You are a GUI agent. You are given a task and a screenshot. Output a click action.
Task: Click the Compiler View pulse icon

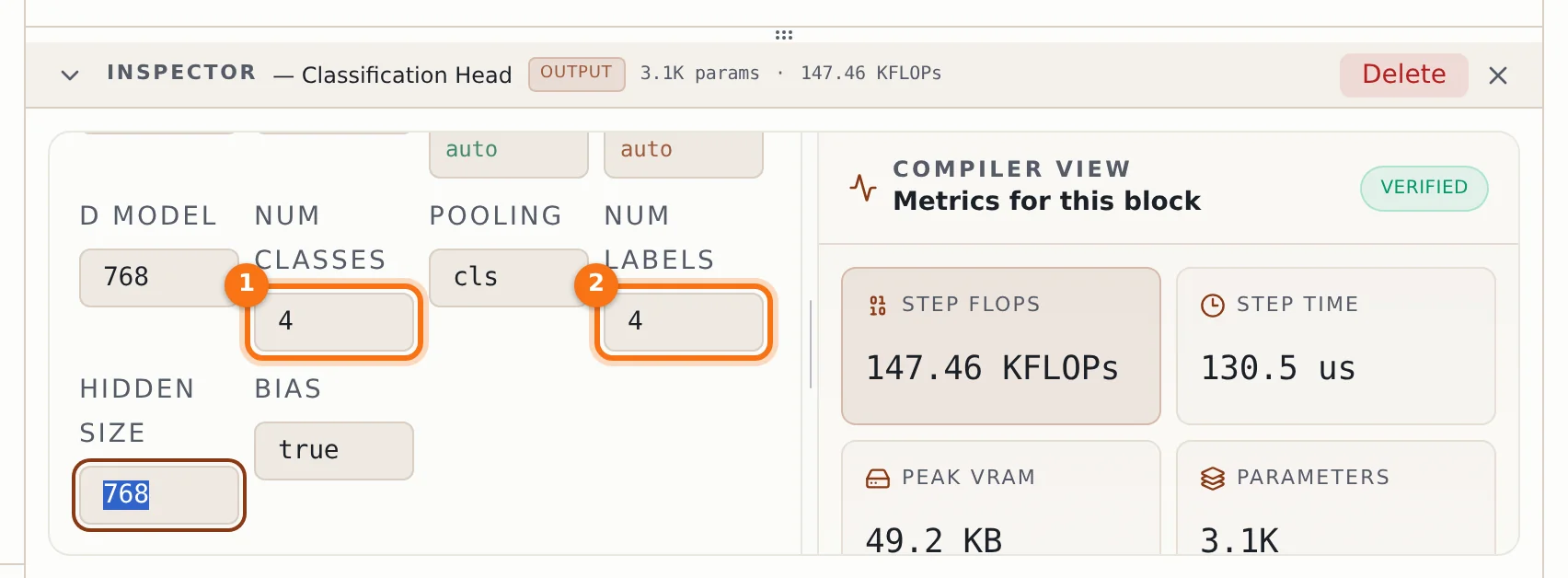863,187
